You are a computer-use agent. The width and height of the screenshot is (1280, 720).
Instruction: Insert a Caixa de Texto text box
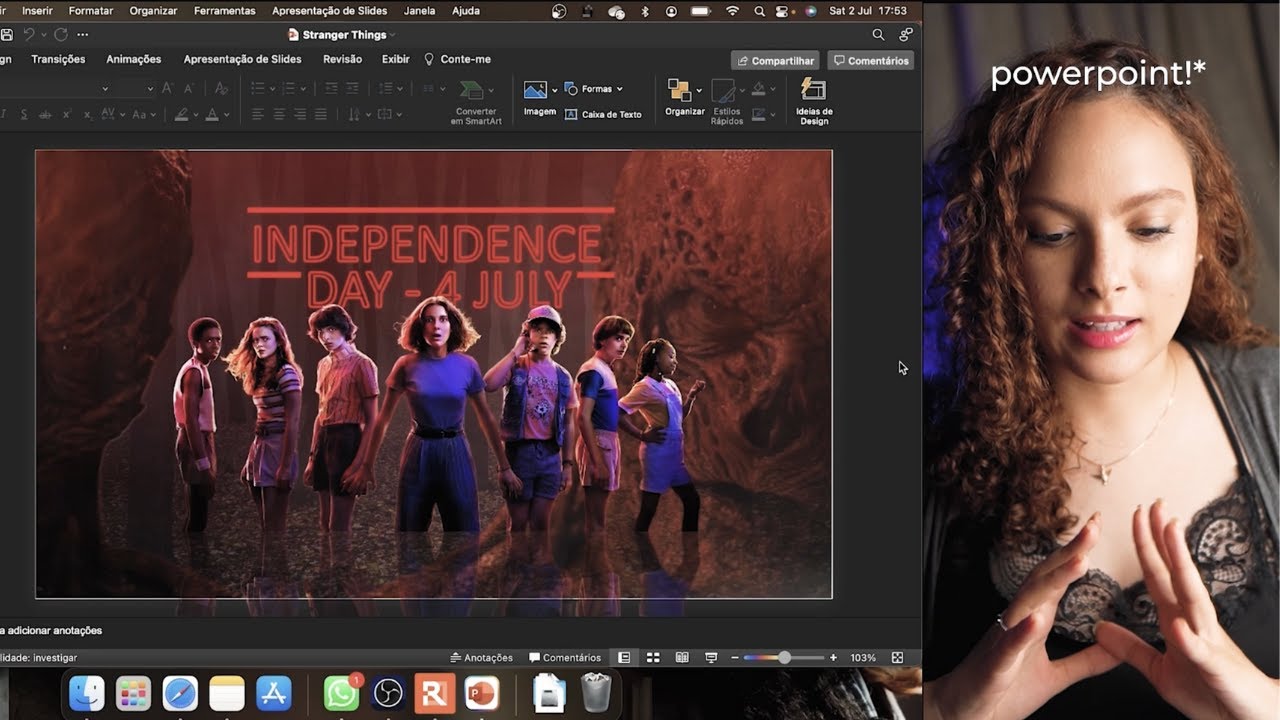point(603,114)
